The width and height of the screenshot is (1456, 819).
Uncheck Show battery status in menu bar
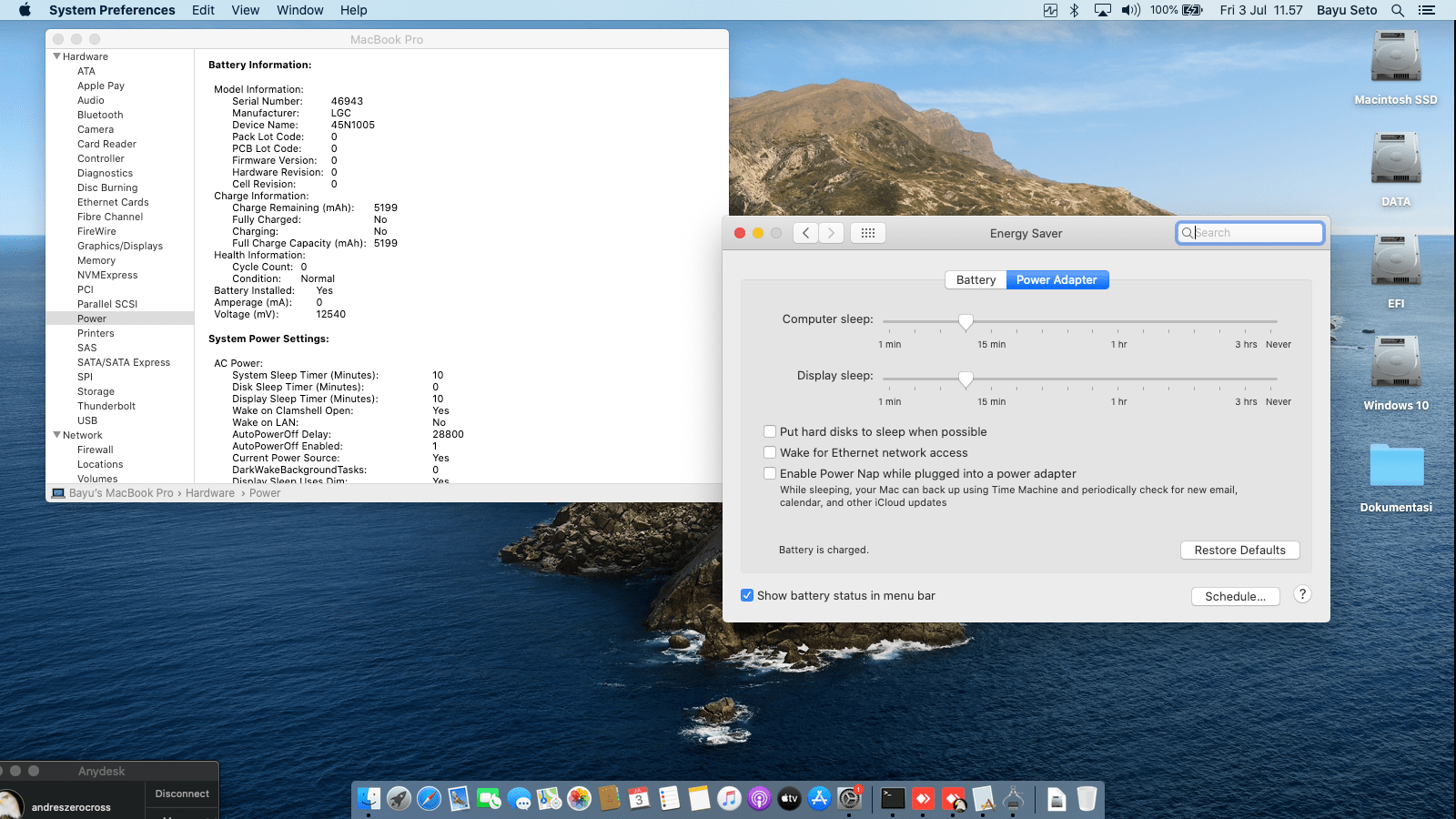(747, 596)
